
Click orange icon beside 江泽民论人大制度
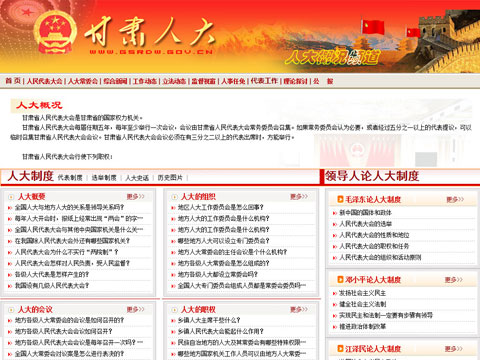pyautogui.click(x=340, y=349)
